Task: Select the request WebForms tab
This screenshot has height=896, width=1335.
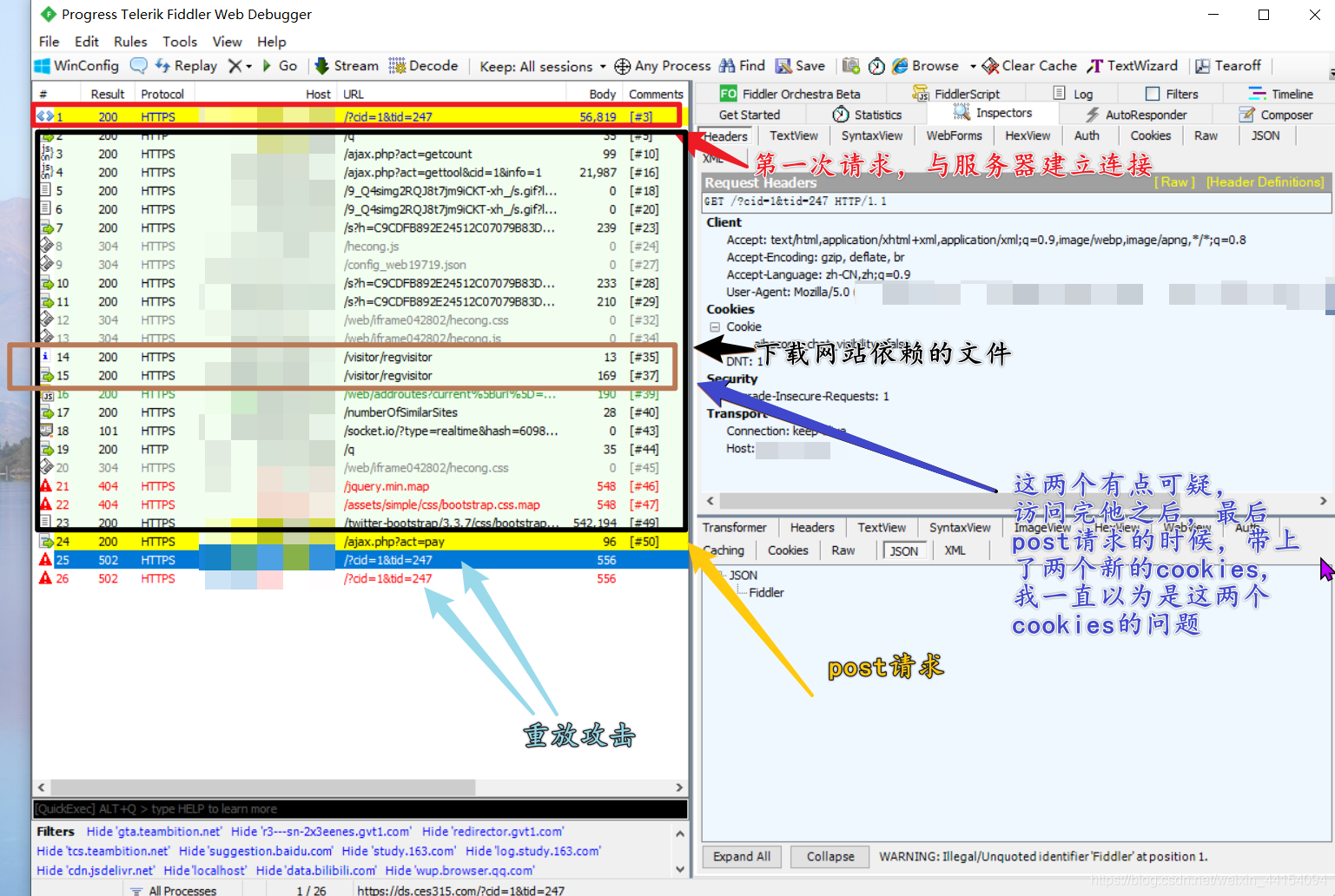Action: tap(954, 135)
